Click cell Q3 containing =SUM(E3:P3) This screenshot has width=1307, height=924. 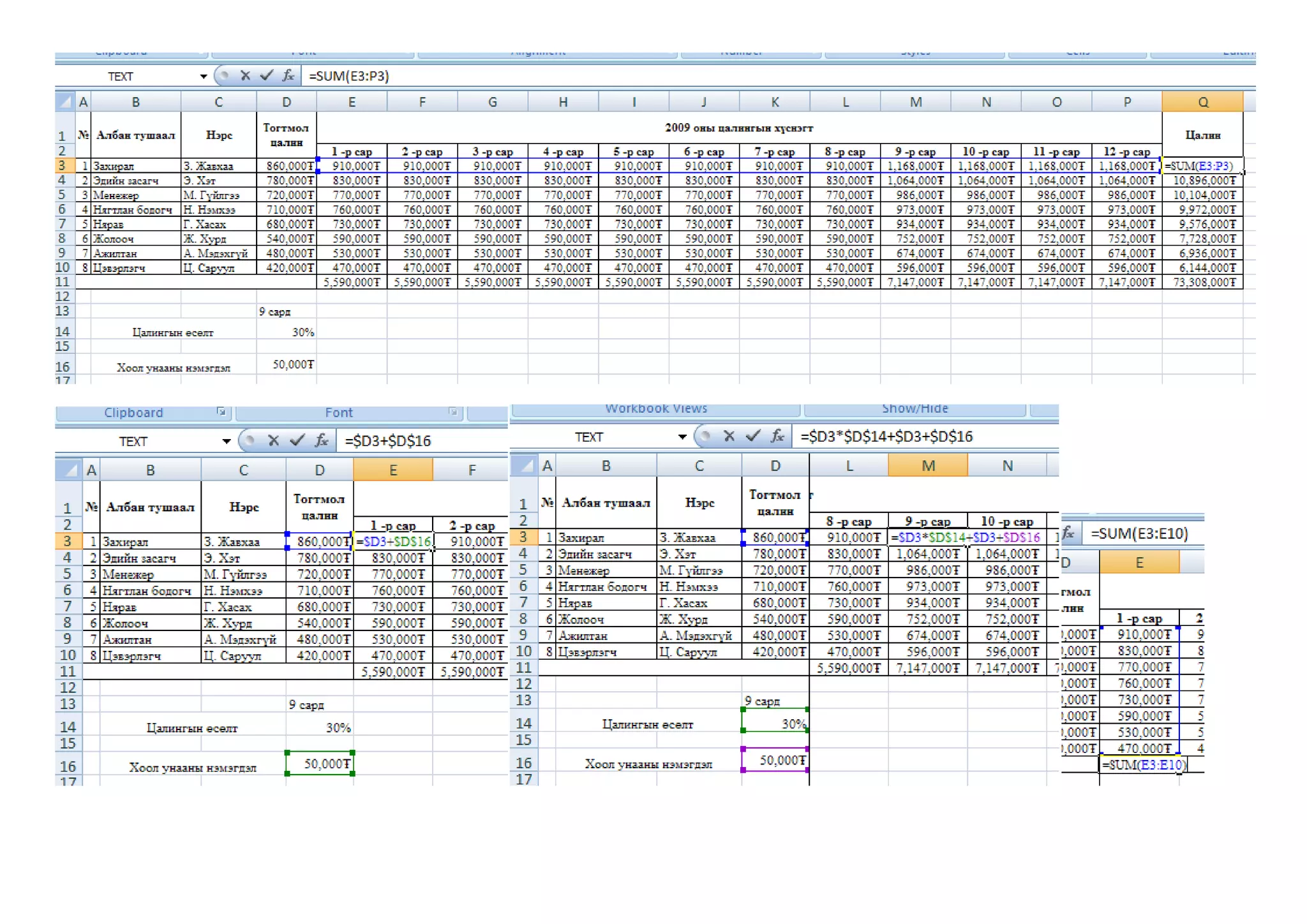point(1202,166)
